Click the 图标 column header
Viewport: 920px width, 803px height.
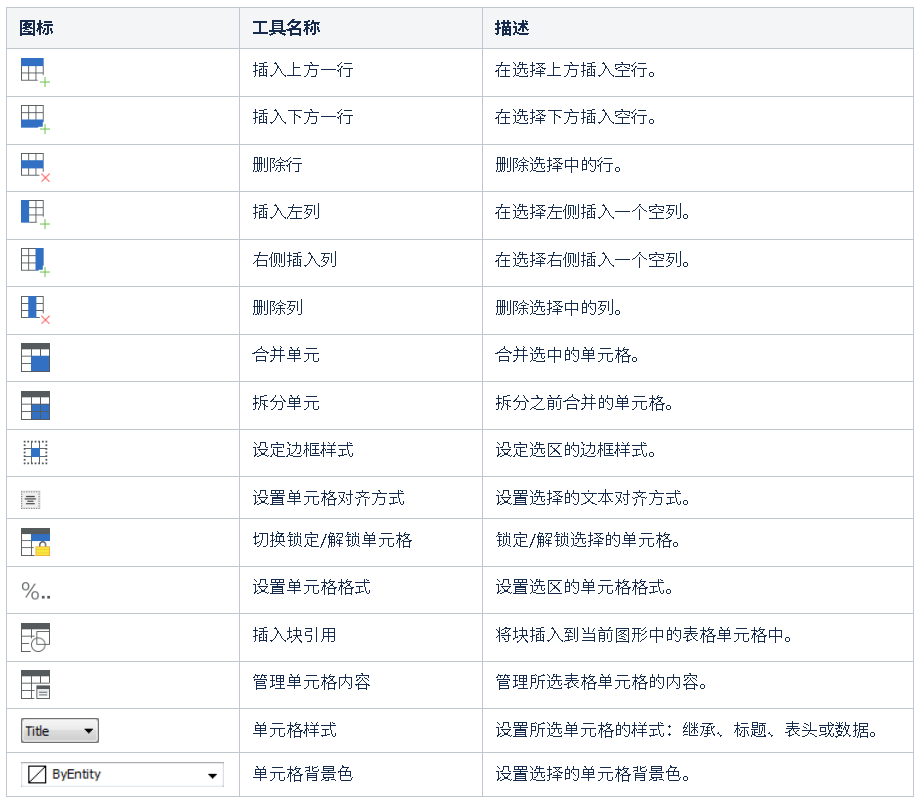36,28
